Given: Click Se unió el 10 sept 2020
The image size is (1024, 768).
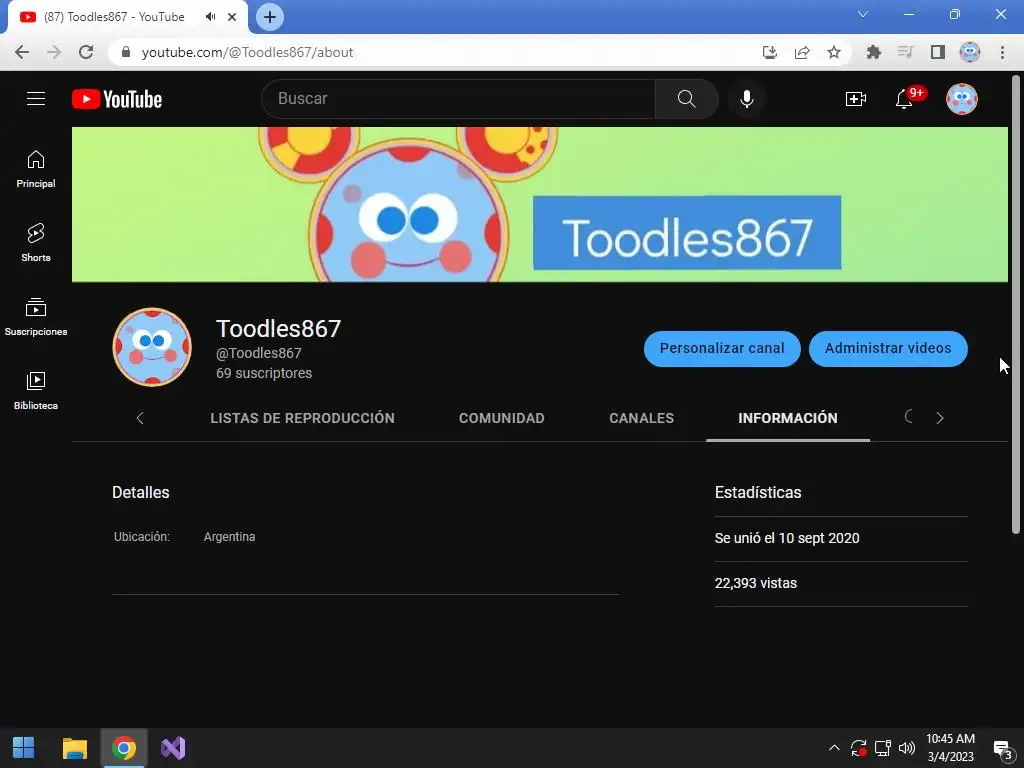Looking at the screenshot, I should coord(787,538).
